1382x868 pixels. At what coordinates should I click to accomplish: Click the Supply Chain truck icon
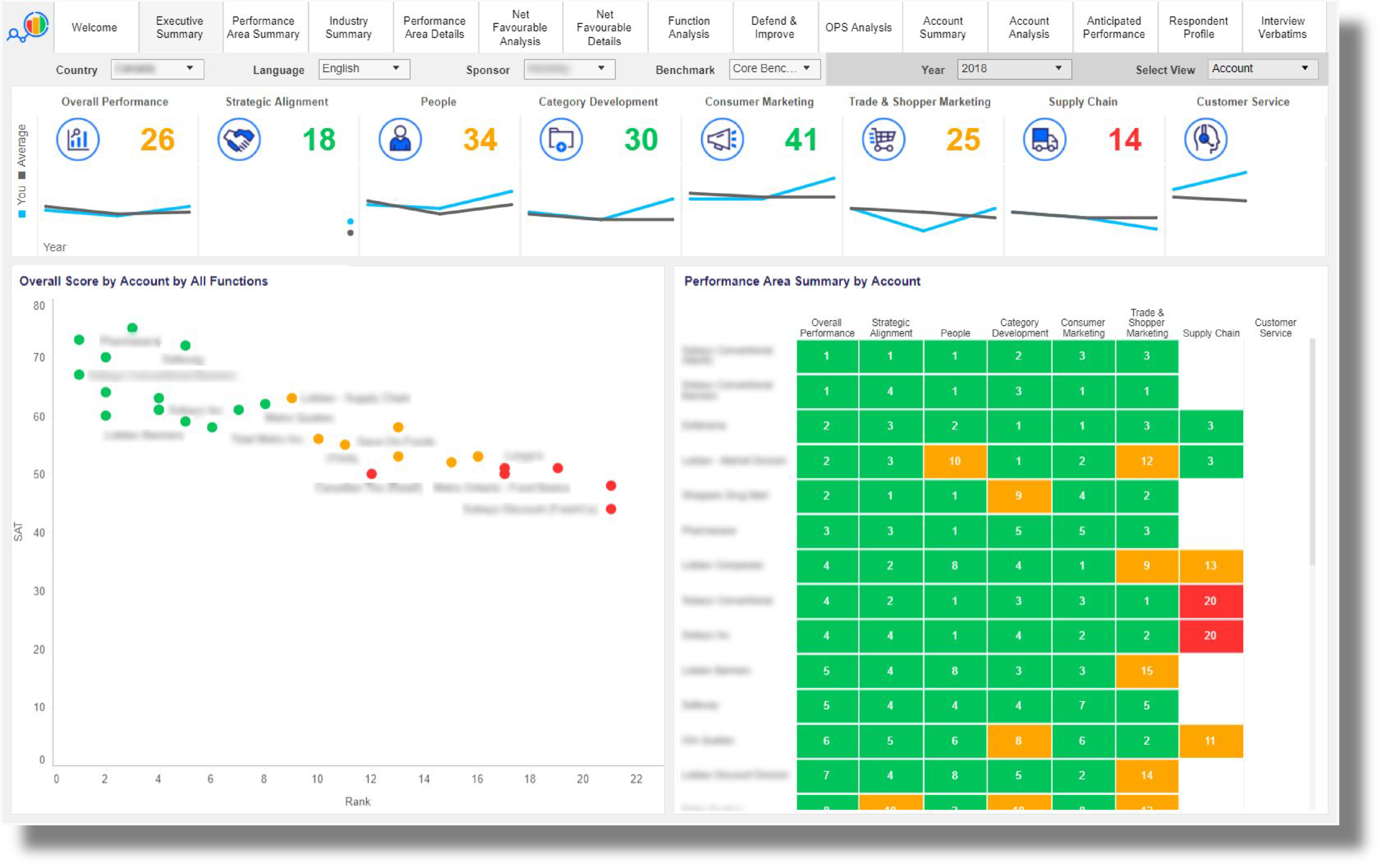click(1045, 139)
